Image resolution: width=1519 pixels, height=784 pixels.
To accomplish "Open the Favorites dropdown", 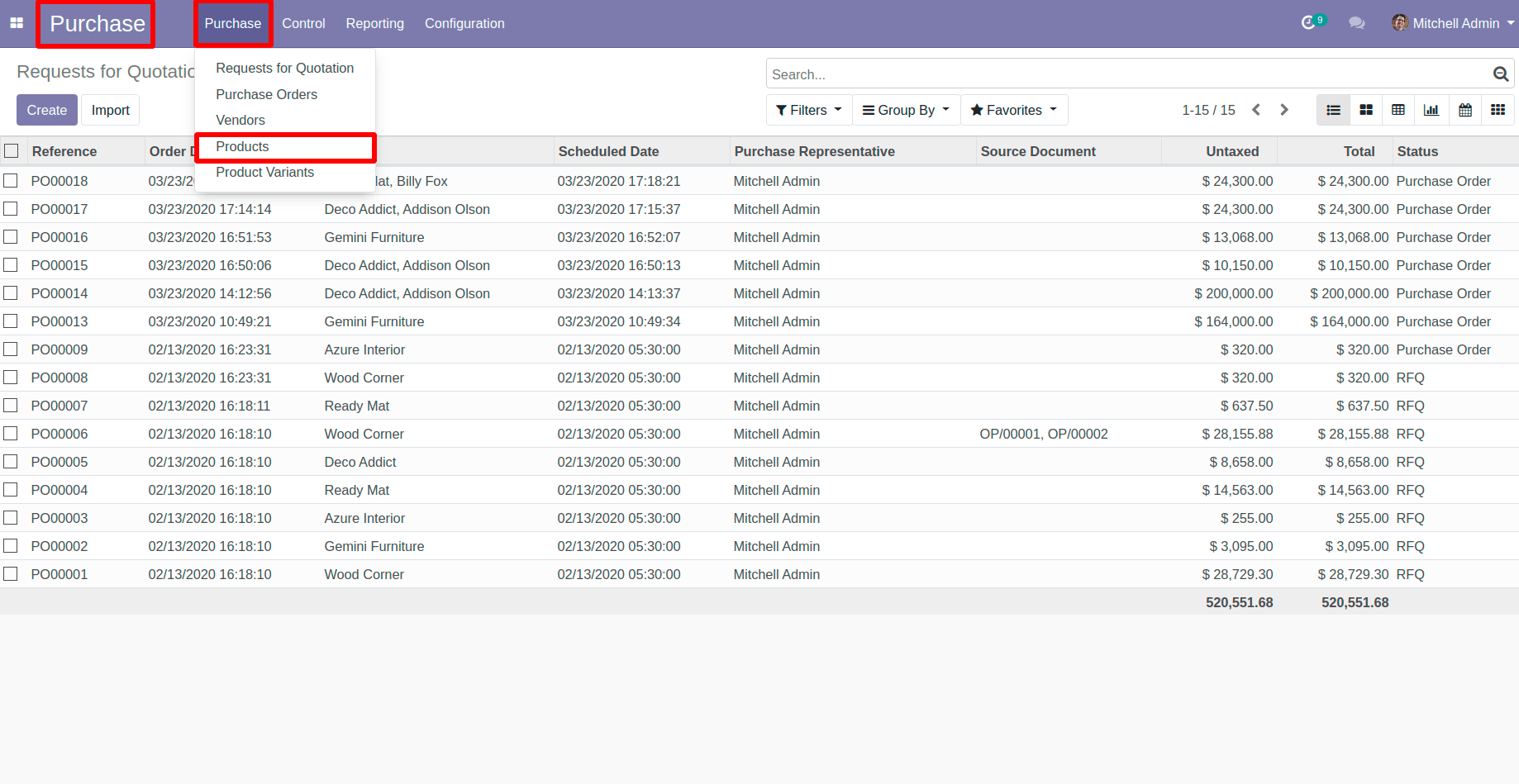I will (1014, 110).
